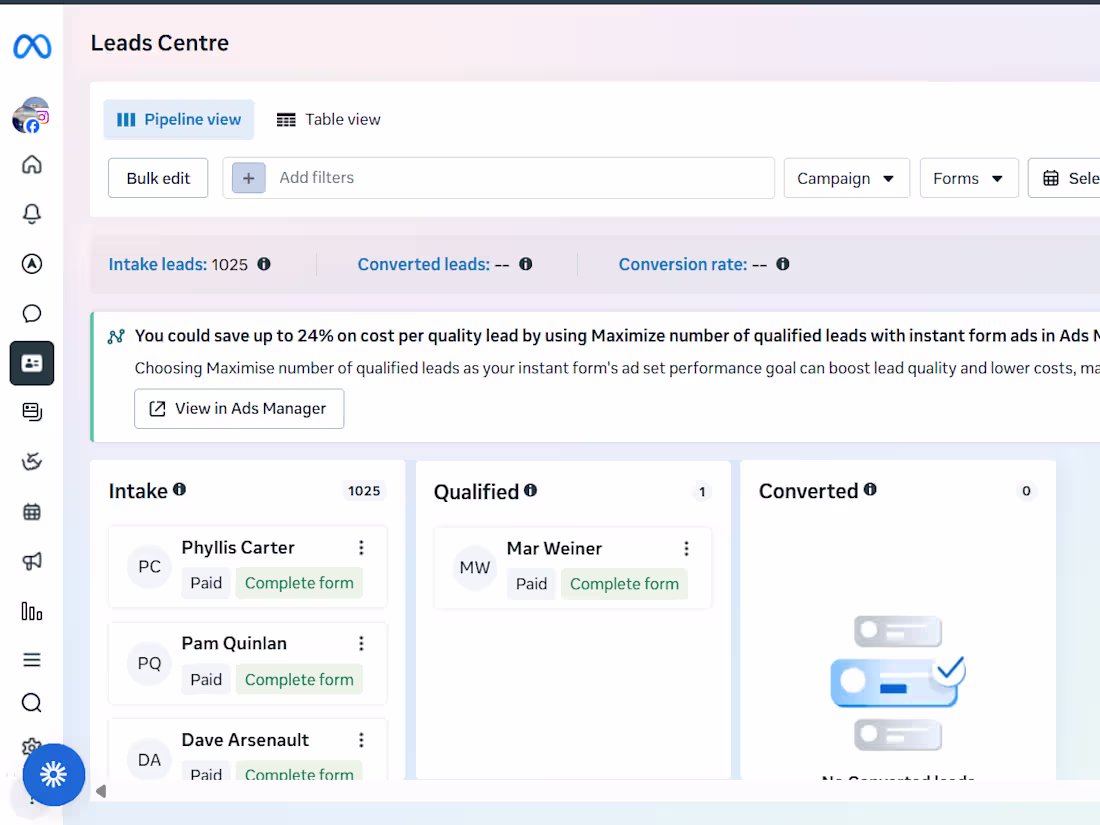Click the Meta logo icon
The width and height of the screenshot is (1100, 825).
pos(32,46)
